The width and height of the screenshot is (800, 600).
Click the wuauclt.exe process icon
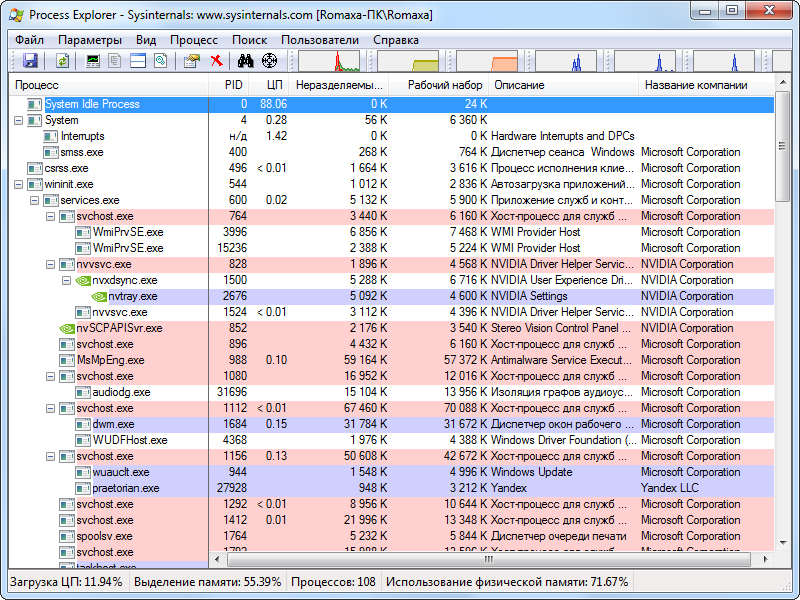[x=83, y=472]
